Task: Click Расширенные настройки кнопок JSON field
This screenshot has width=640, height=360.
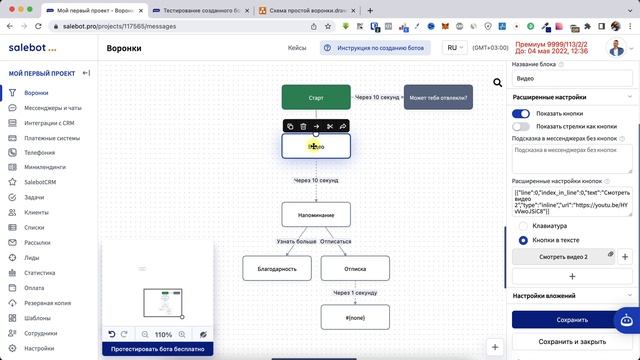Action: click(x=572, y=202)
